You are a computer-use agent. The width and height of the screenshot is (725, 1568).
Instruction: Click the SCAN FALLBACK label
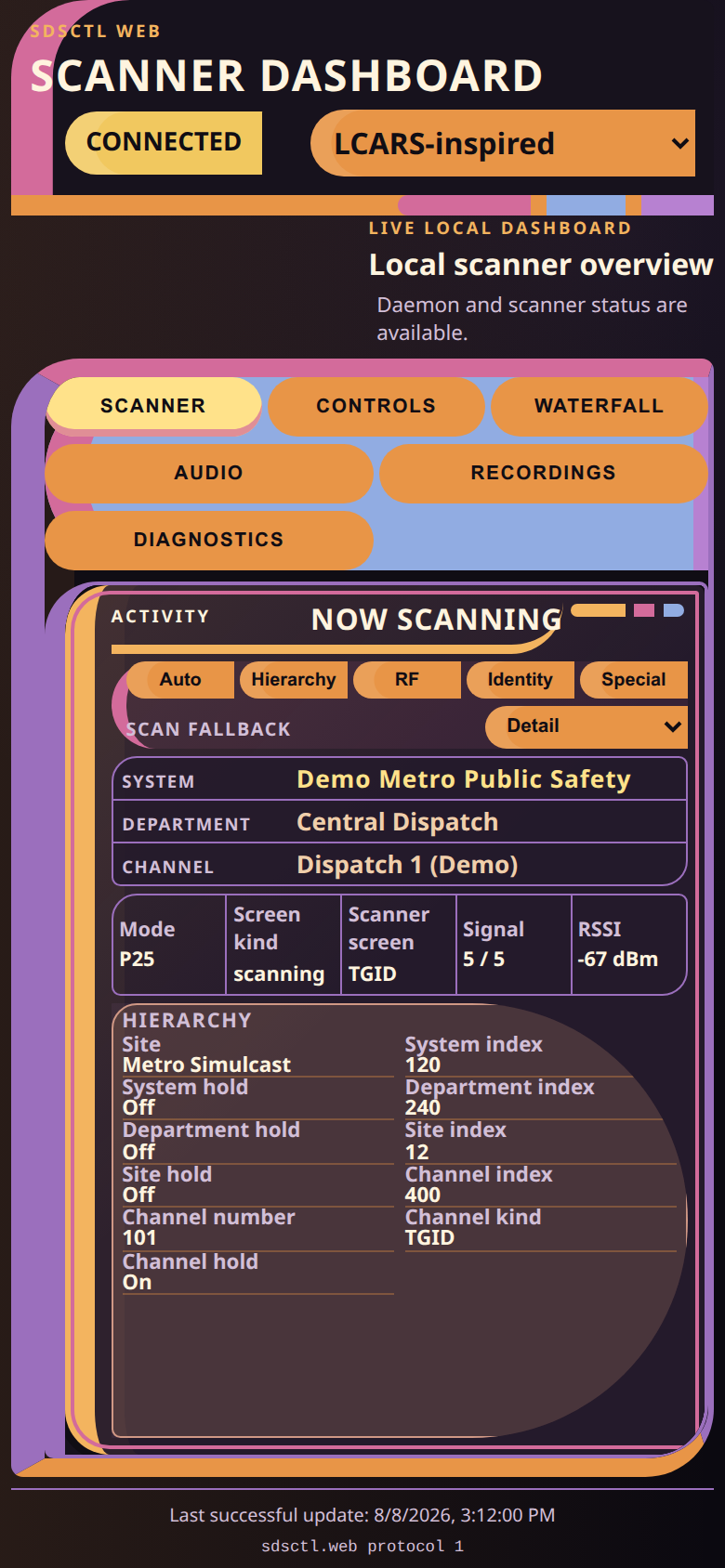(208, 729)
